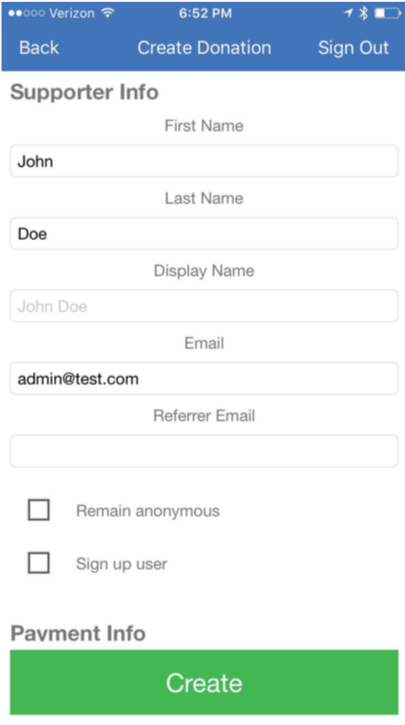The width and height of the screenshot is (405, 725).
Task: Enable the Sign up user checkbox
Action: [39, 563]
